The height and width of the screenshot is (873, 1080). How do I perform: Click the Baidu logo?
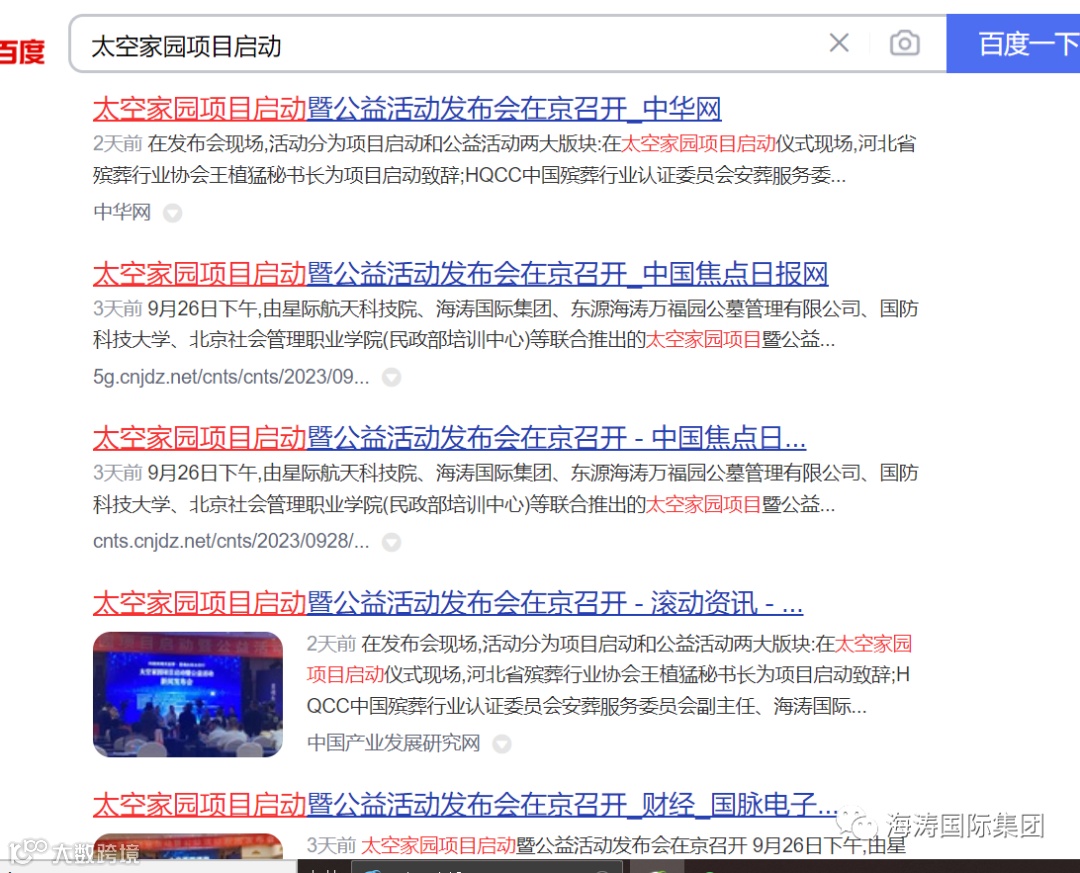(22, 52)
